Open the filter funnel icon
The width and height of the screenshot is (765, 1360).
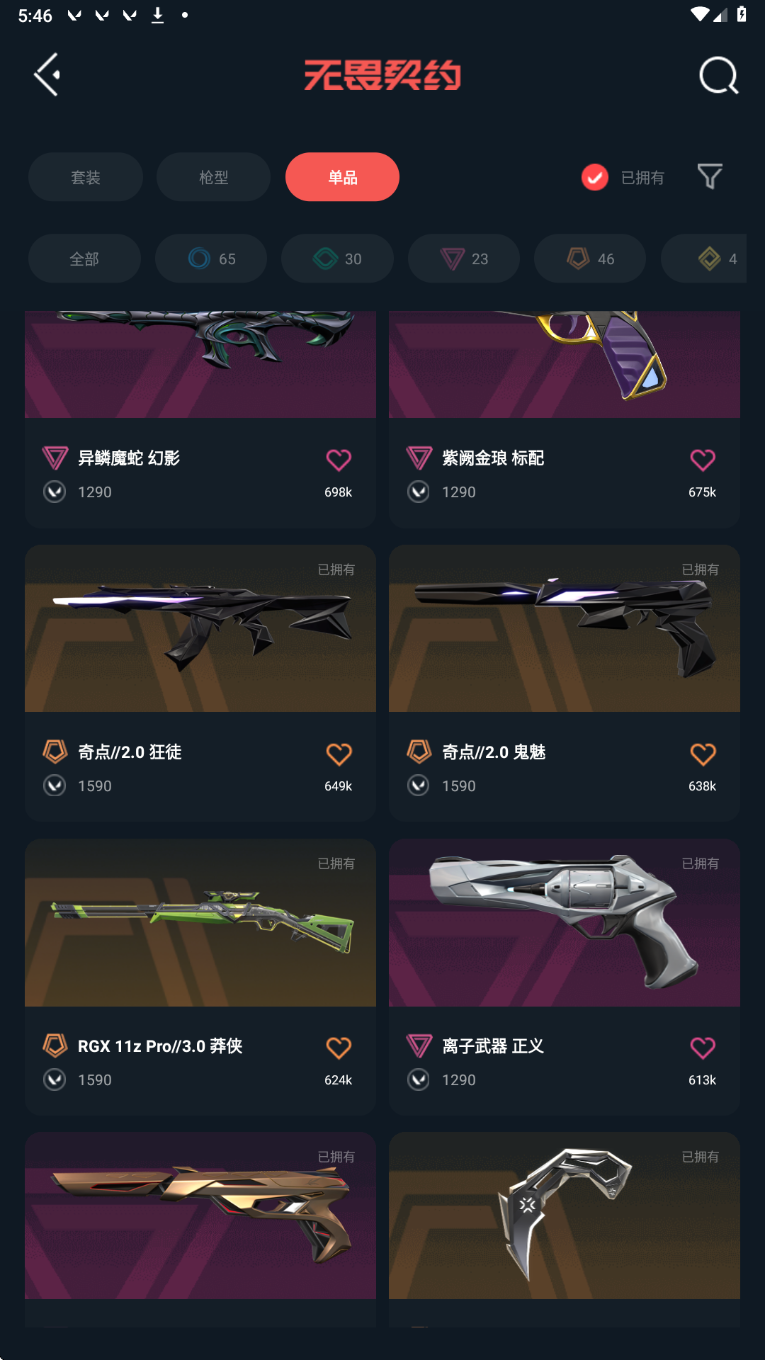click(710, 177)
